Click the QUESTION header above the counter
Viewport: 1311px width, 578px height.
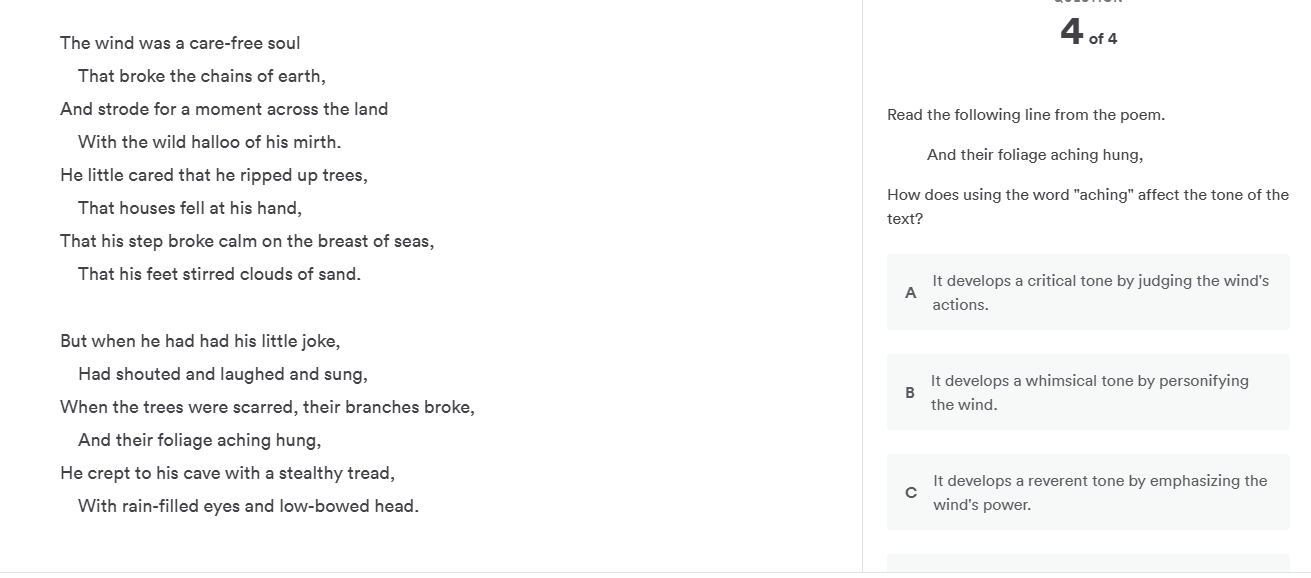[1086, 3]
